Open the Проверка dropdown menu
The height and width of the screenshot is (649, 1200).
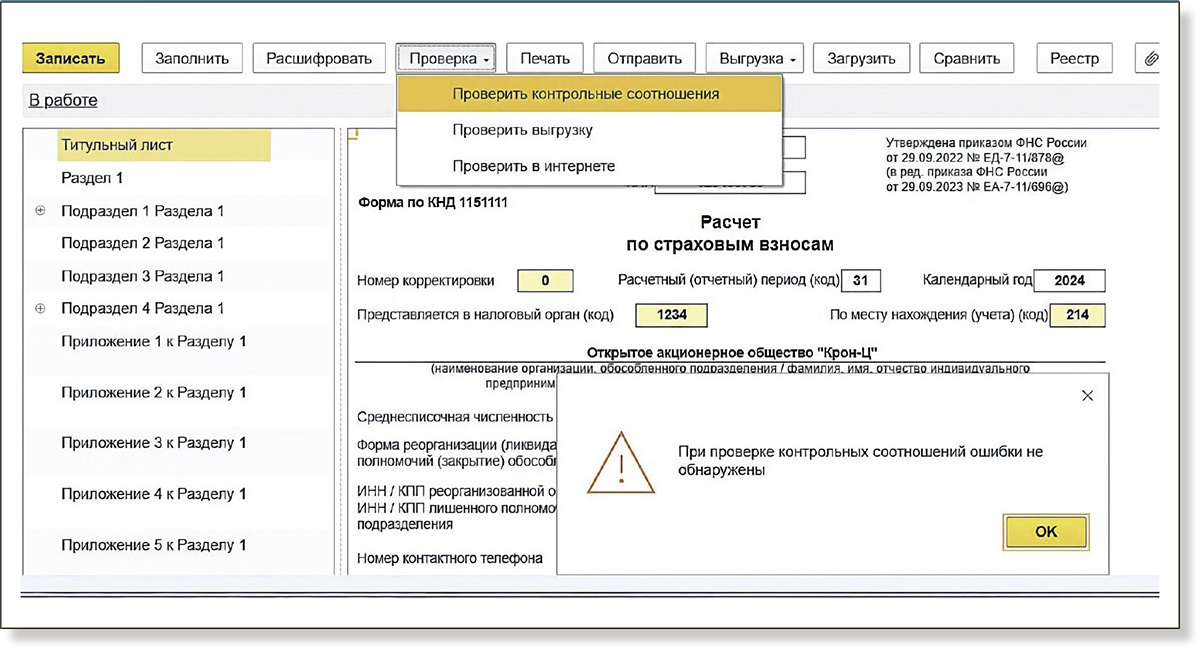449,58
